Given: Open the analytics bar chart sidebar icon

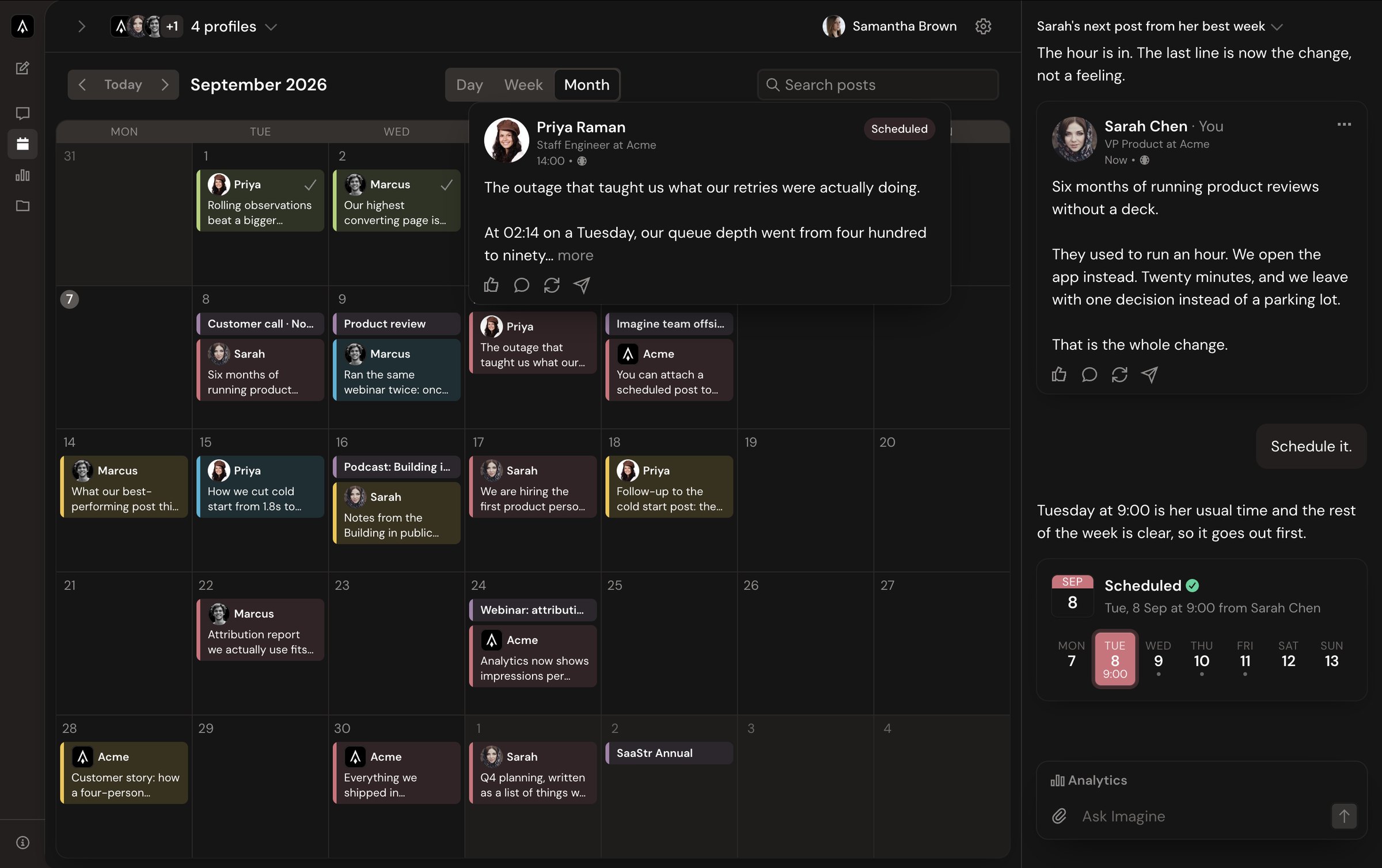Looking at the screenshot, I should click(x=22, y=175).
